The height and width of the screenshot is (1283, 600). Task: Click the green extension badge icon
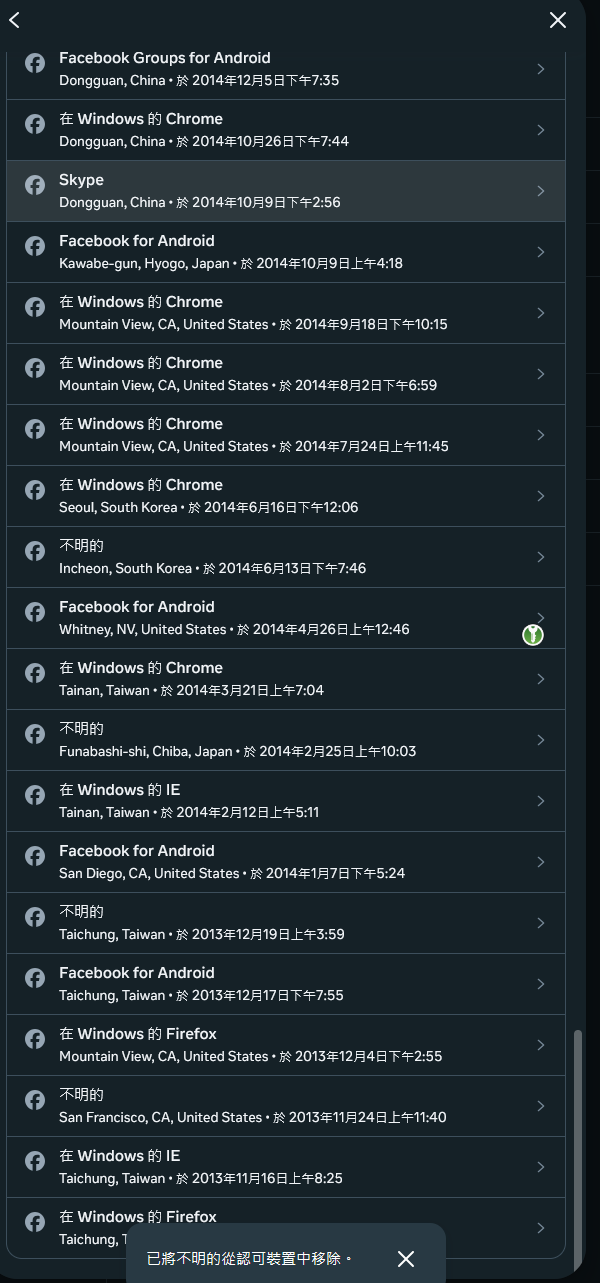(533, 634)
